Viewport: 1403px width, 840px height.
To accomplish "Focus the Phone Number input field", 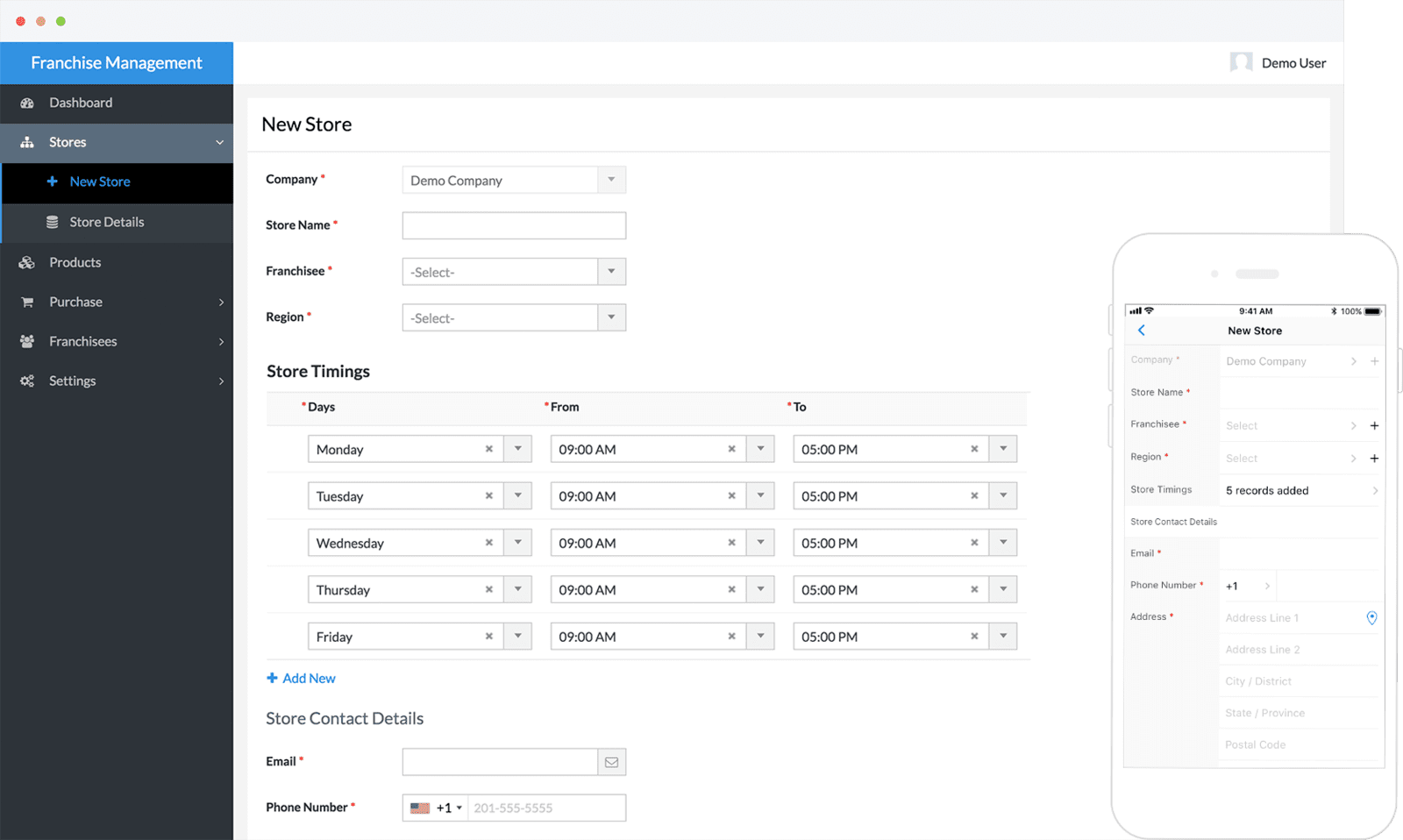I will (546, 808).
